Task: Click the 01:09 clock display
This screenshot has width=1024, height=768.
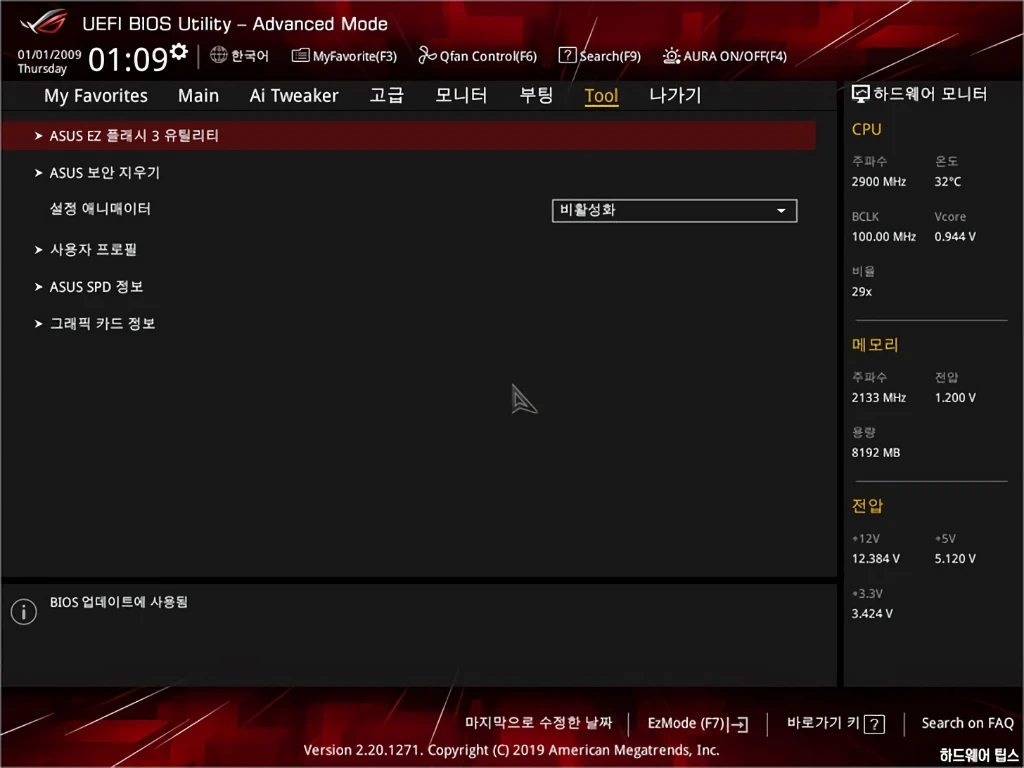Action: [128, 59]
